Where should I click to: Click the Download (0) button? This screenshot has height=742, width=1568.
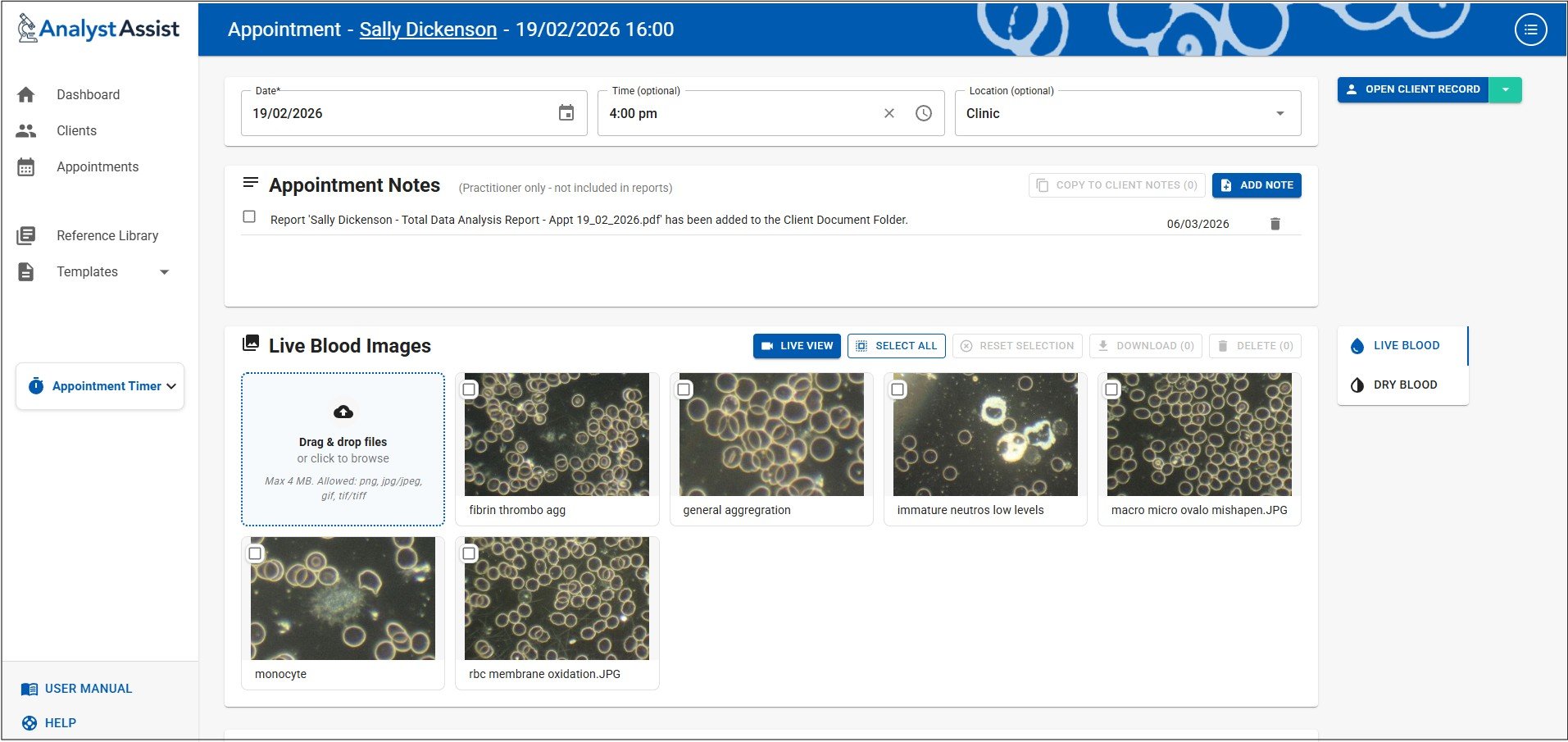[1146, 346]
